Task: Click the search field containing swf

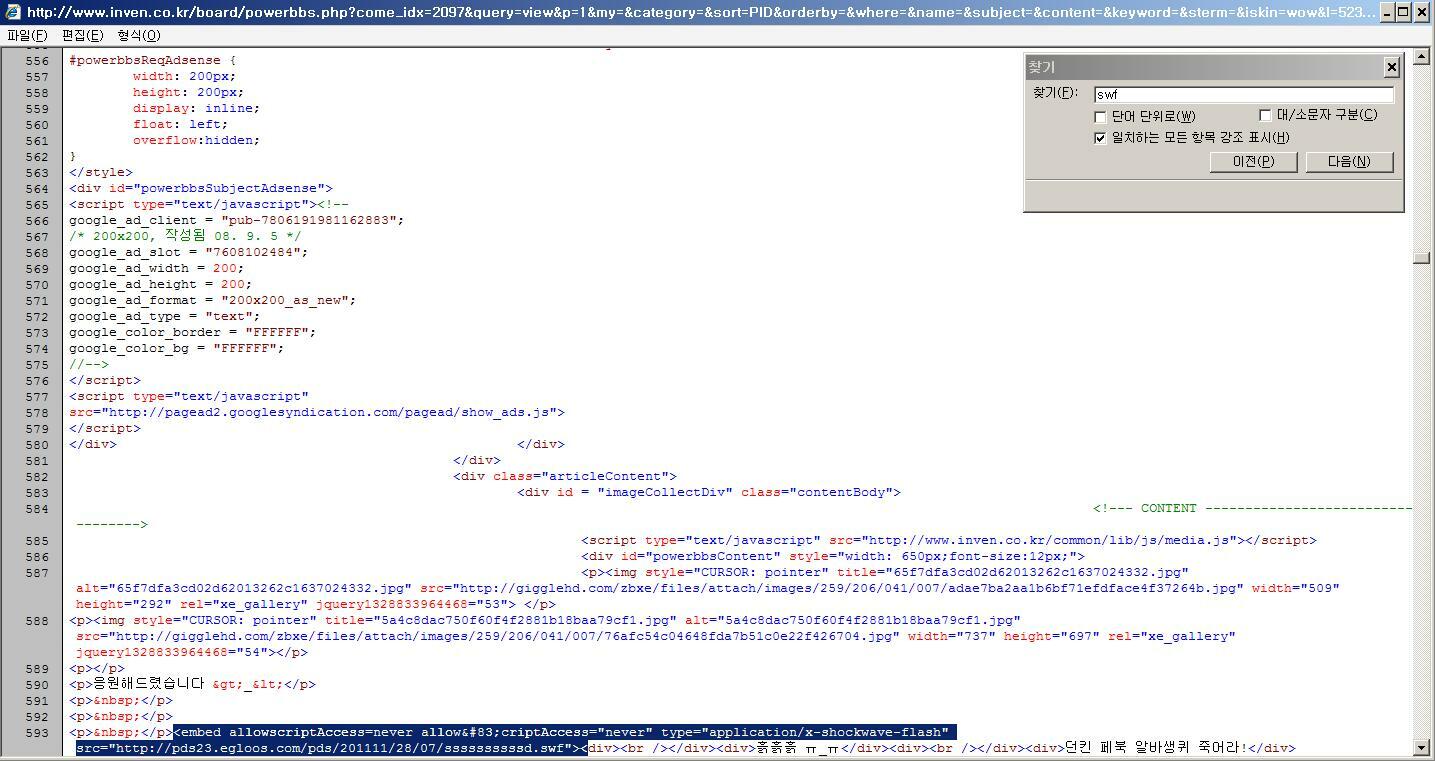Action: click(x=1243, y=95)
